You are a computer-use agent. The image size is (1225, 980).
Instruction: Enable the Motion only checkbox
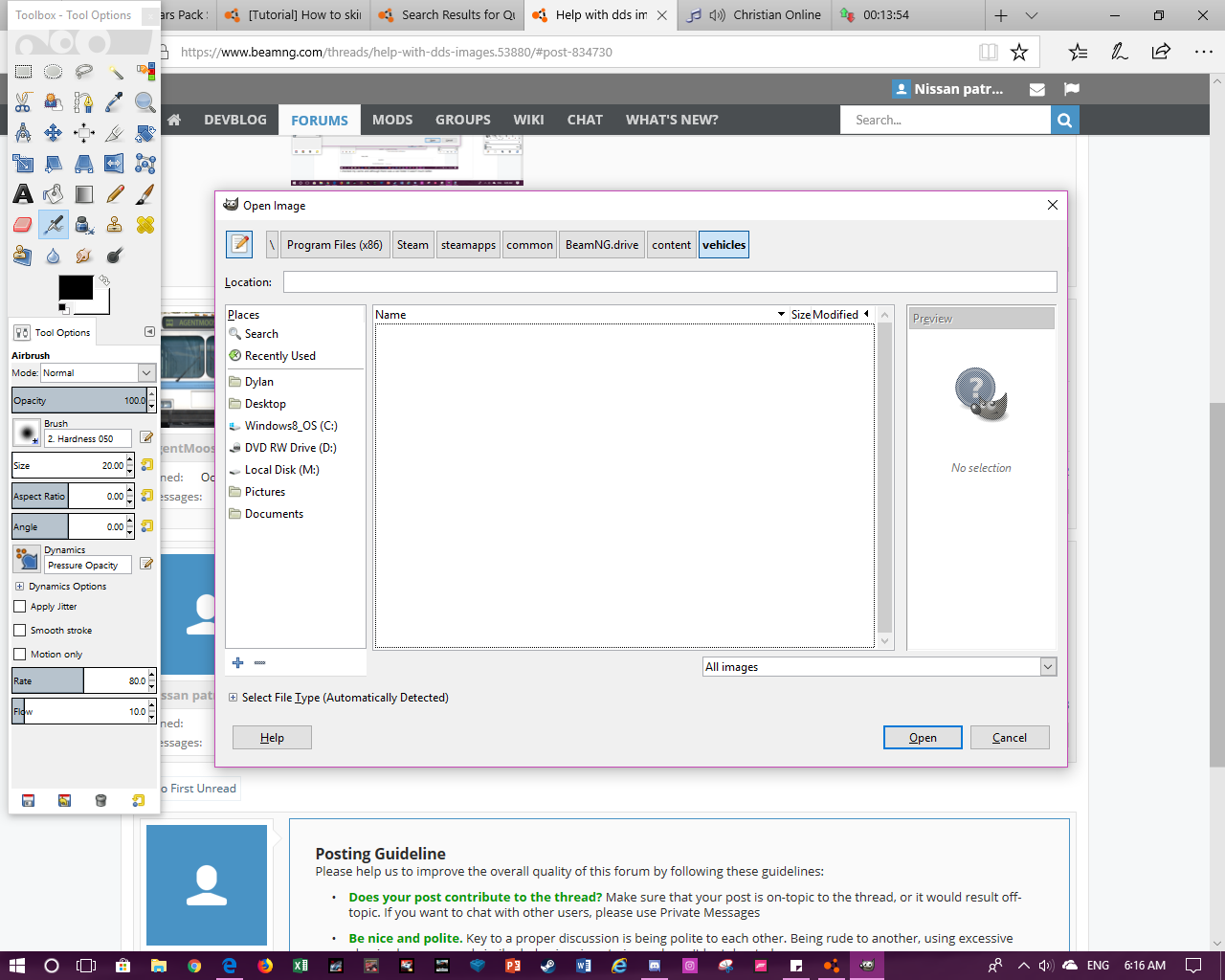[20, 654]
